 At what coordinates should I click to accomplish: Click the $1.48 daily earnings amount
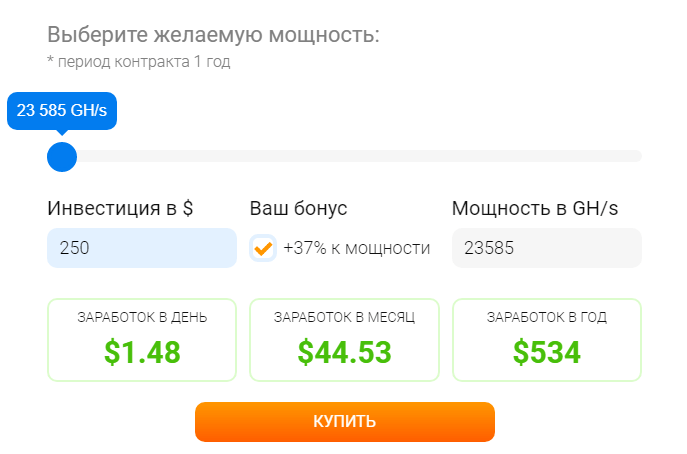tap(142, 351)
